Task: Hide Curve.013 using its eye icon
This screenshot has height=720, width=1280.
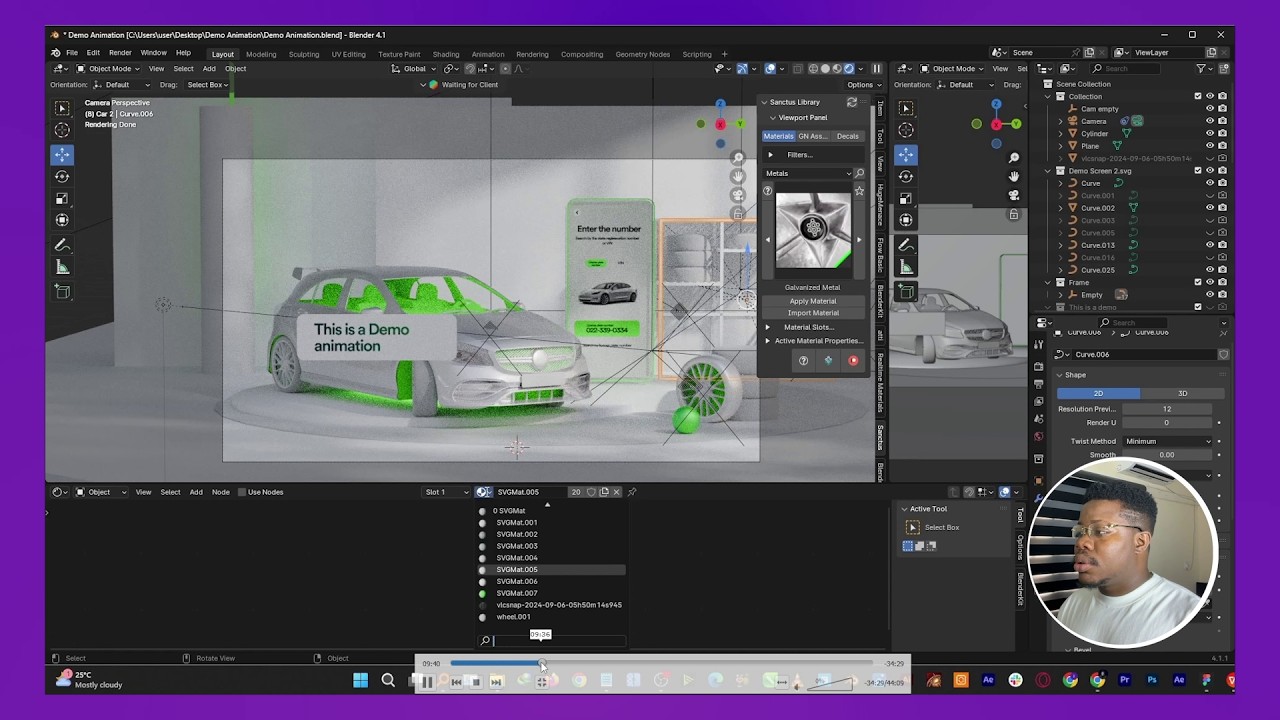Action: [1209, 245]
